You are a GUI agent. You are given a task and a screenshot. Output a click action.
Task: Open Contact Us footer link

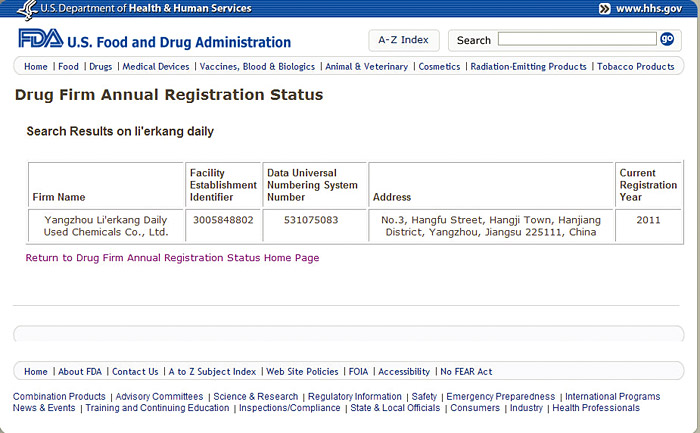(x=135, y=371)
